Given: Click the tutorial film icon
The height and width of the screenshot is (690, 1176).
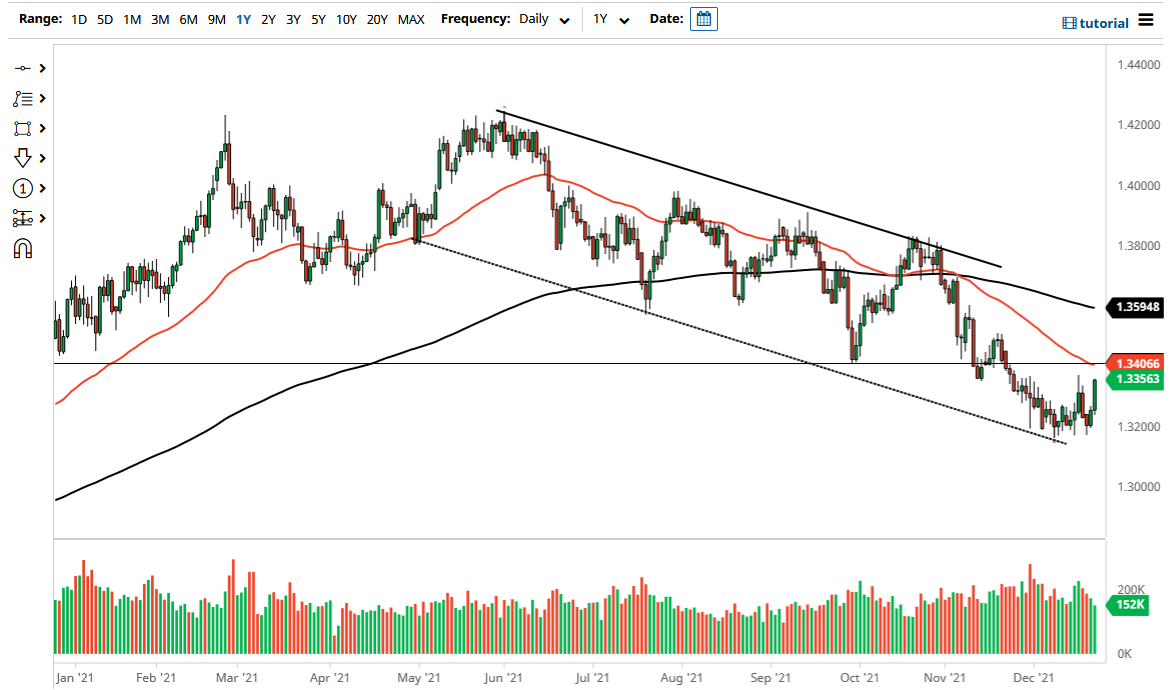Looking at the screenshot, I should (1072, 23).
